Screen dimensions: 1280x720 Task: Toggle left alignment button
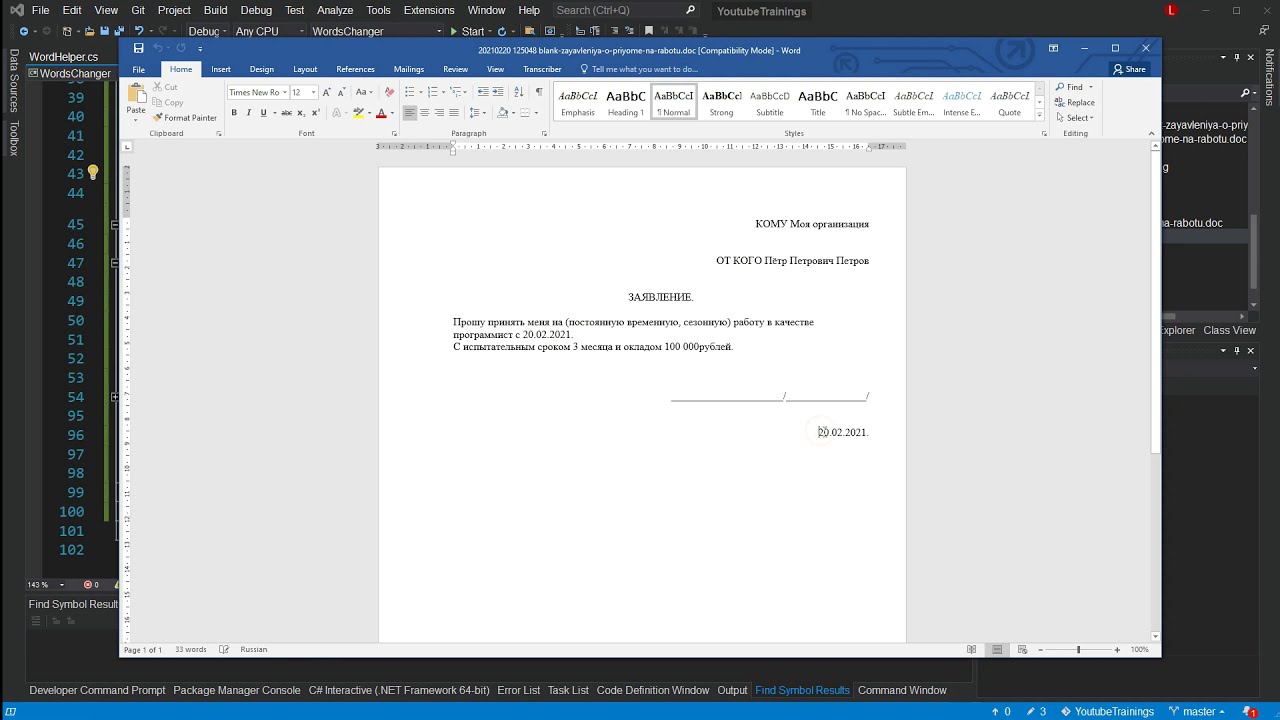pyautogui.click(x=409, y=113)
